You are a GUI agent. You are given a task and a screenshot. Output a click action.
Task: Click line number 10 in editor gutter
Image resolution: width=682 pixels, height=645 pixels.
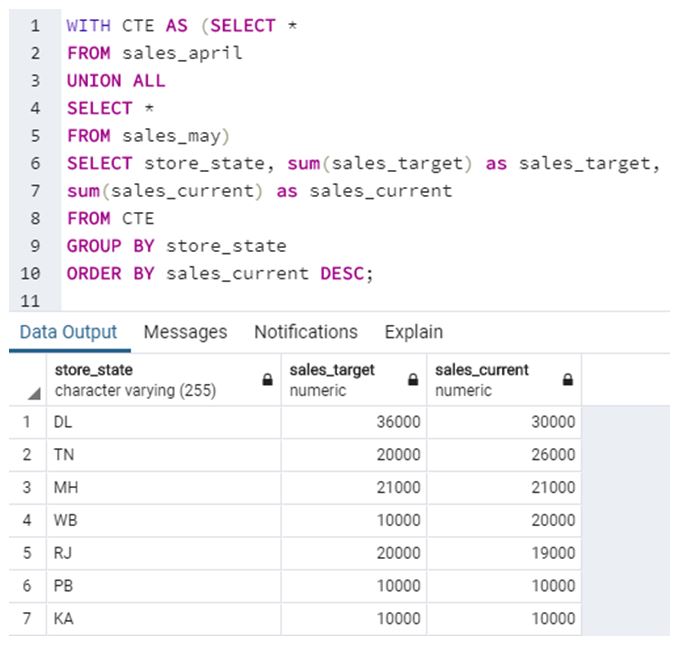30,273
